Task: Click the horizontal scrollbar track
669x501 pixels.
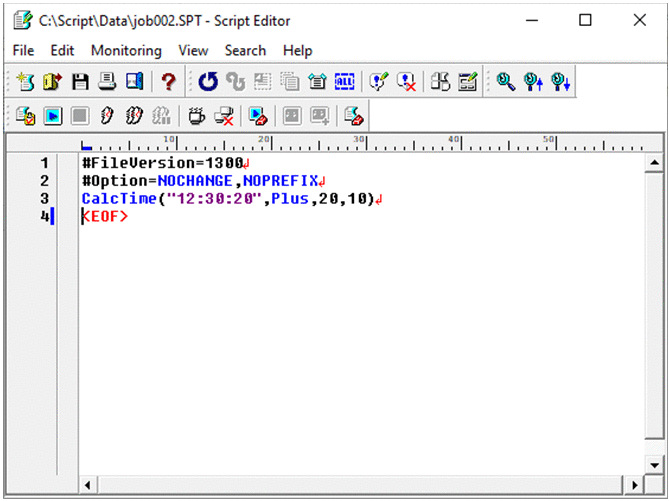Action: [361, 485]
